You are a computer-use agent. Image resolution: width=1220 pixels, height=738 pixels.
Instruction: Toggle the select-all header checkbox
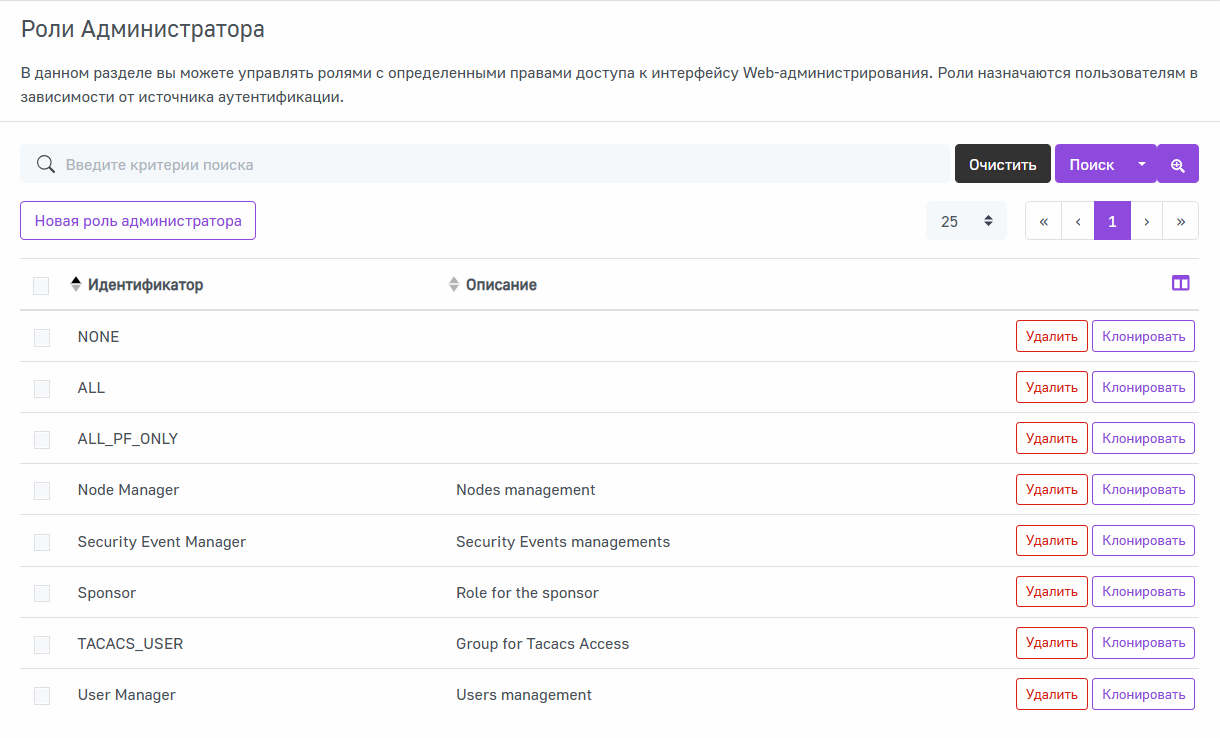coord(41,286)
